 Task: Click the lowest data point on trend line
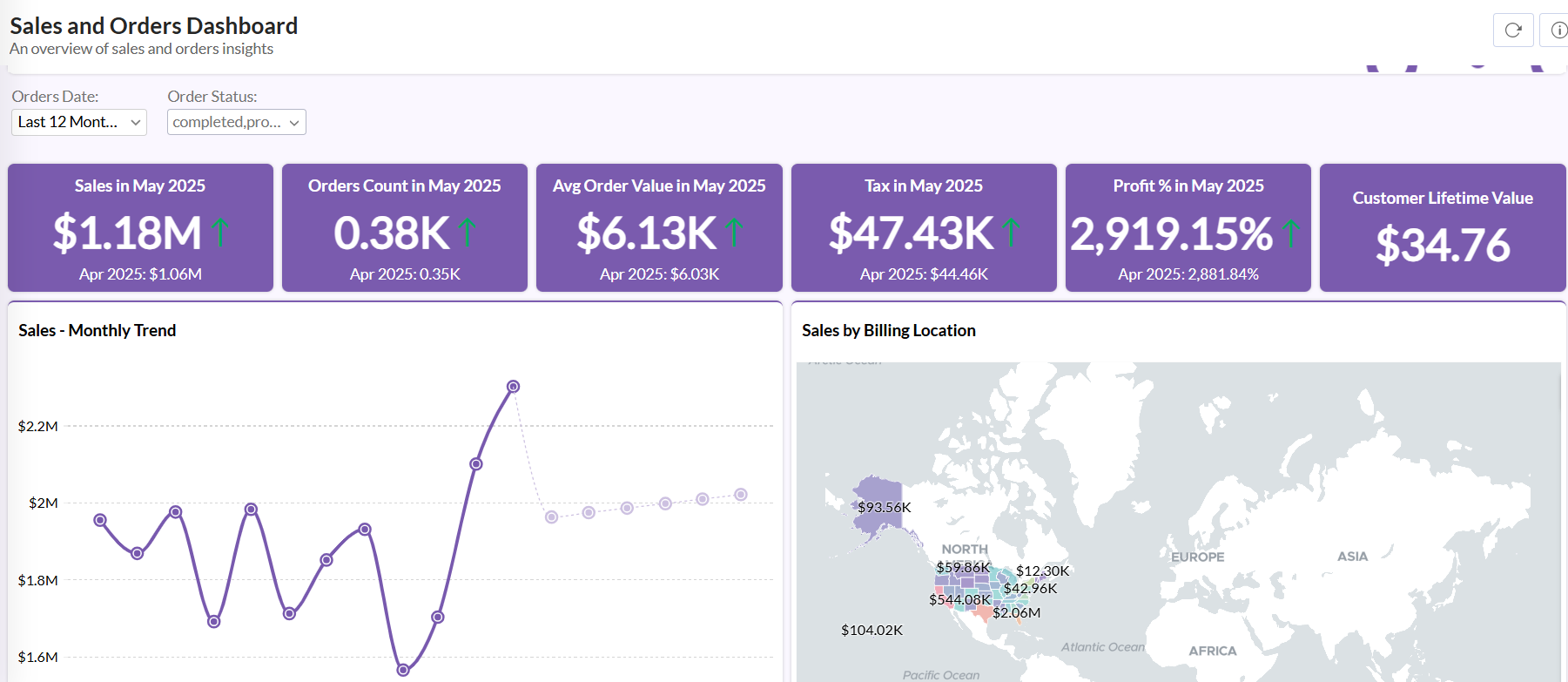(403, 670)
